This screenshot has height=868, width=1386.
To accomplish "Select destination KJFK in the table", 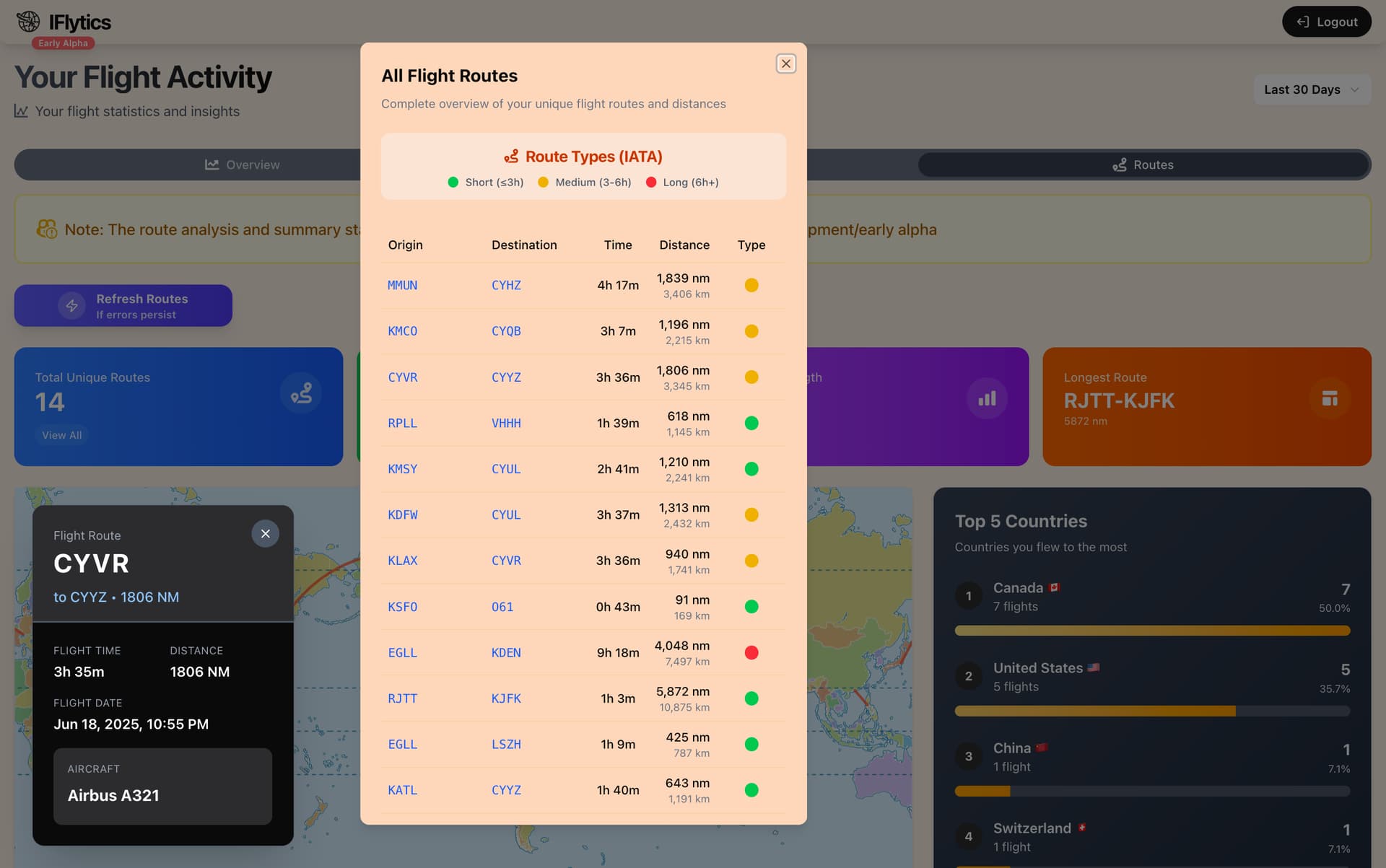I will coord(506,698).
